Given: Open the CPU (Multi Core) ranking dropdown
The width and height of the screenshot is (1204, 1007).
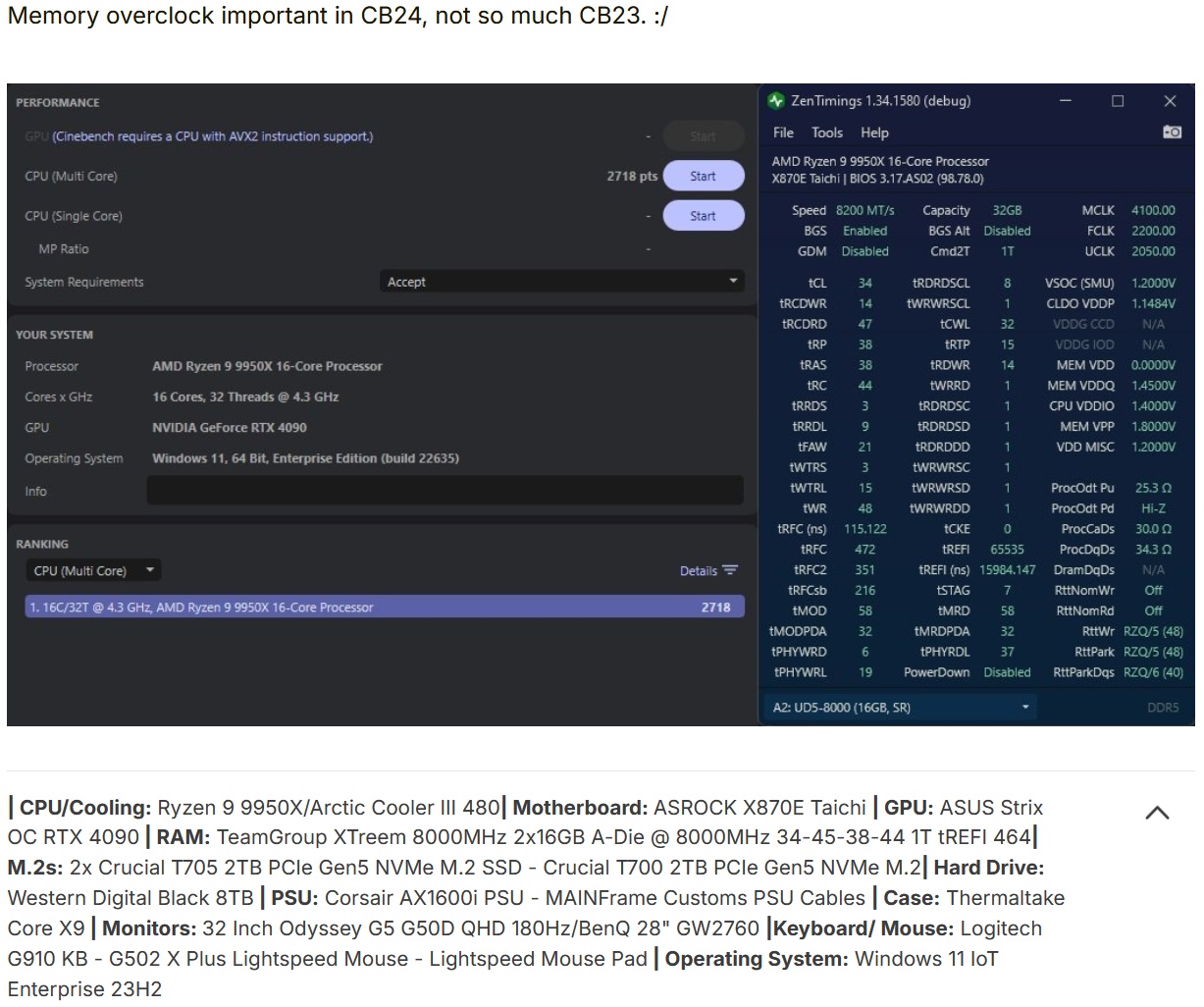Looking at the screenshot, I should 93,570.
